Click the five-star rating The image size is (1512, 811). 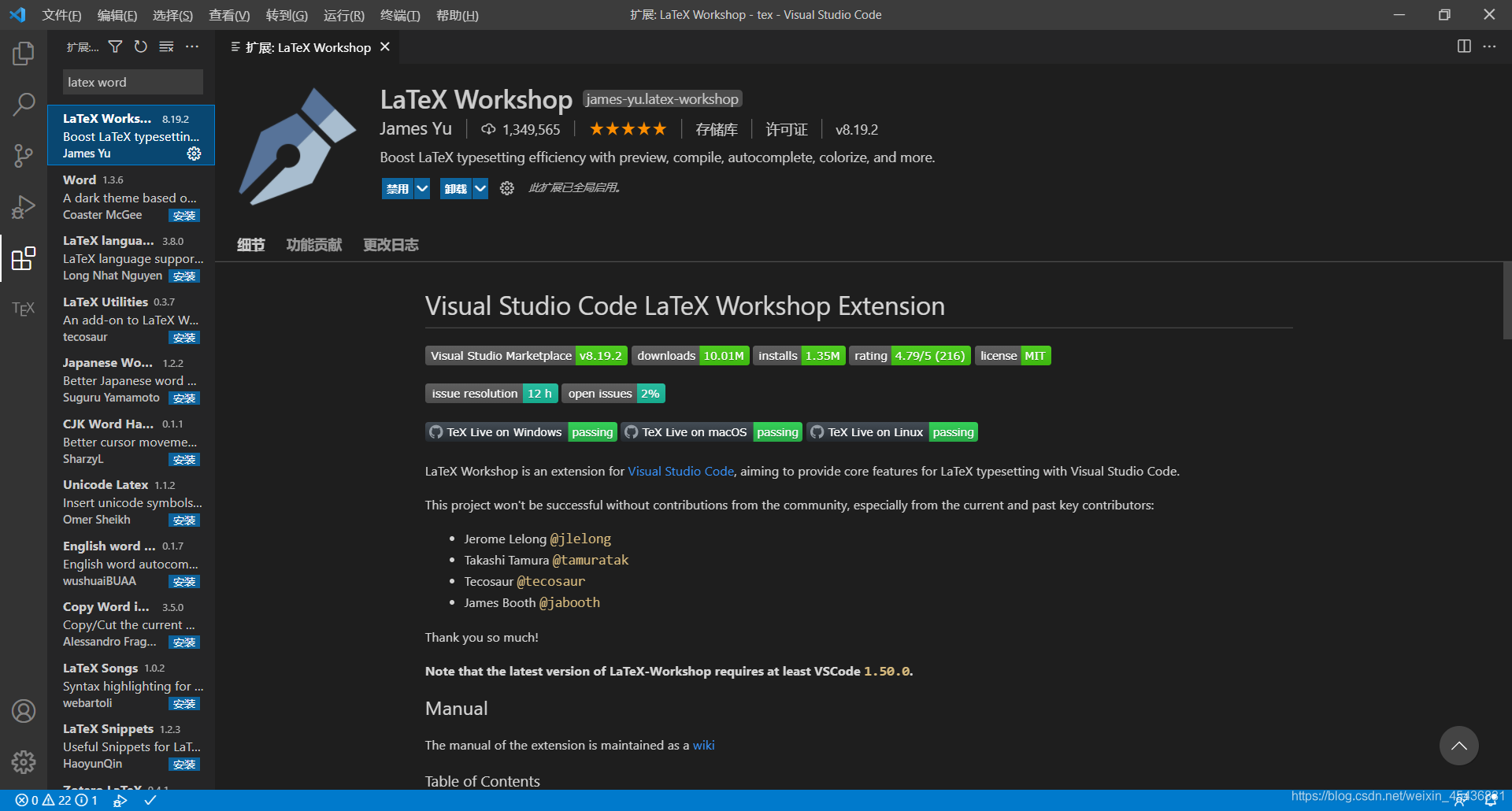(x=628, y=129)
